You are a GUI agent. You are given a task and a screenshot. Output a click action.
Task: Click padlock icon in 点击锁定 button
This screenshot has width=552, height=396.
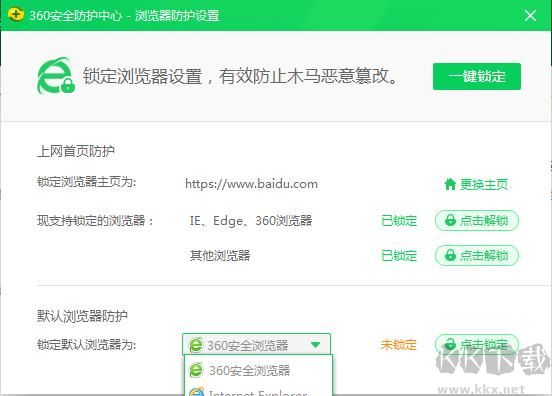pyautogui.click(x=450, y=344)
